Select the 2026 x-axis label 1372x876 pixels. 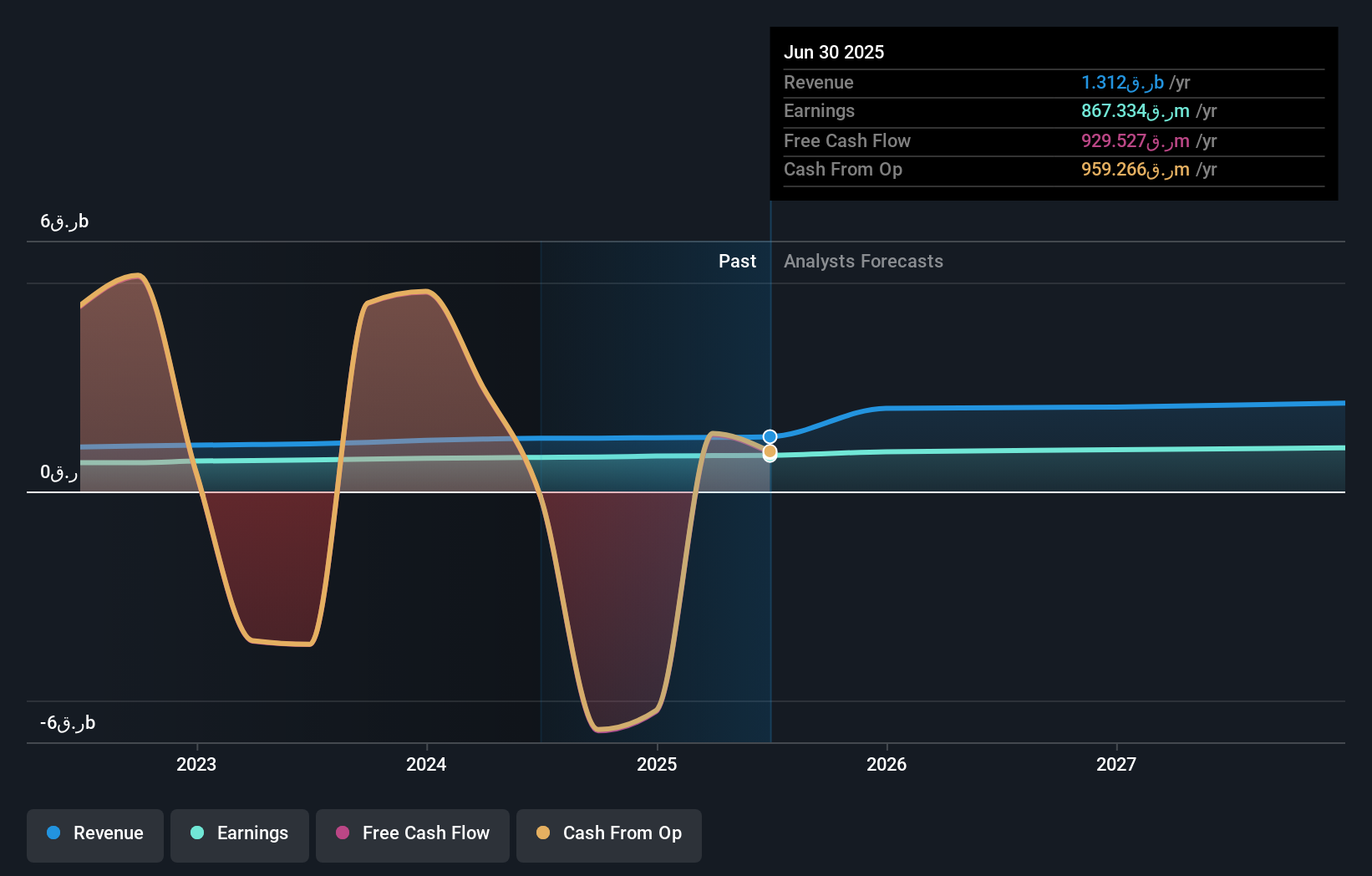(x=887, y=764)
